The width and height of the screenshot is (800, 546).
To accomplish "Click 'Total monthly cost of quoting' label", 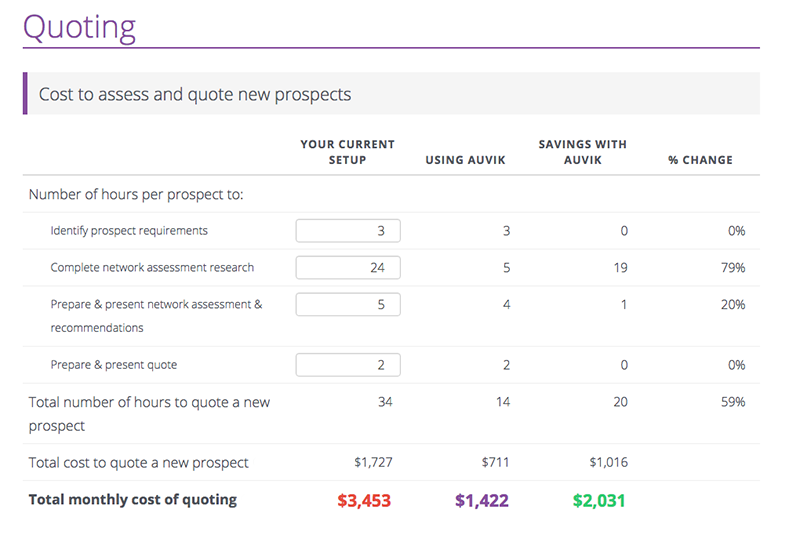I will pyautogui.click(x=133, y=500).
